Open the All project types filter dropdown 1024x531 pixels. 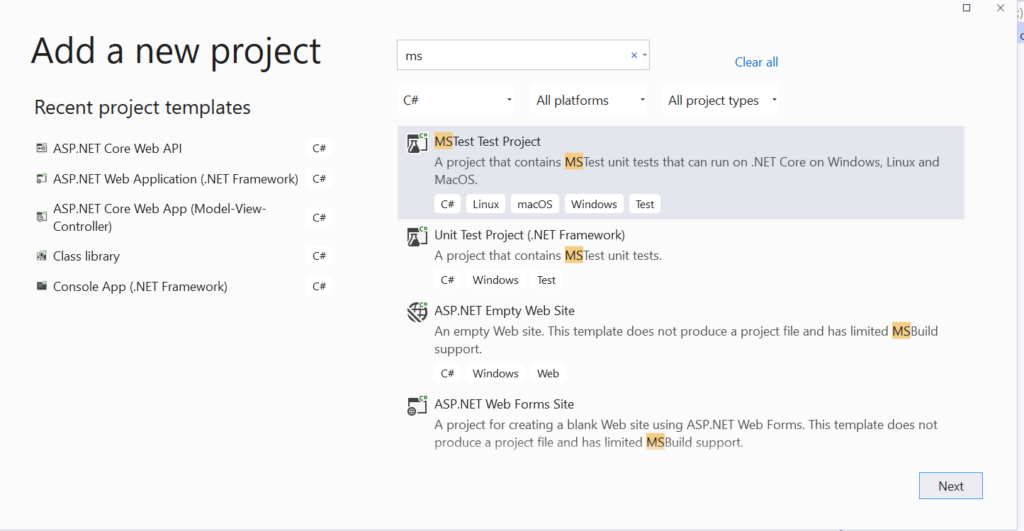pyautogui.click(x=720, y=100)
